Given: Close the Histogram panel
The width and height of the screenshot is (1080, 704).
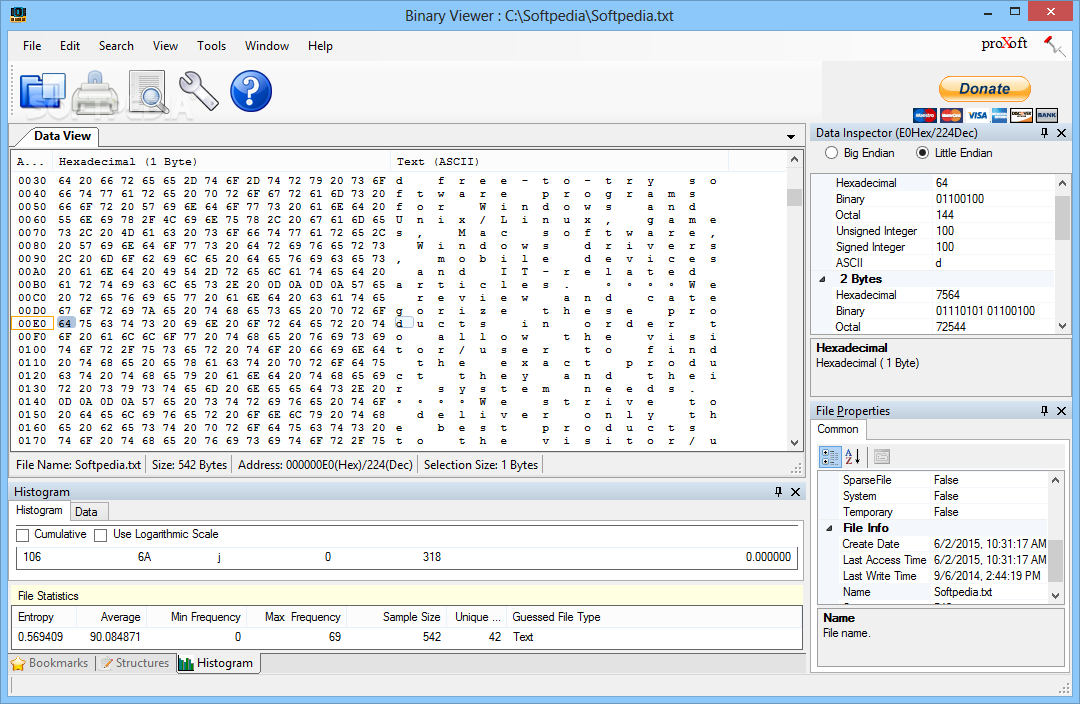Looking at the screenshot, I should pos(796,492).
